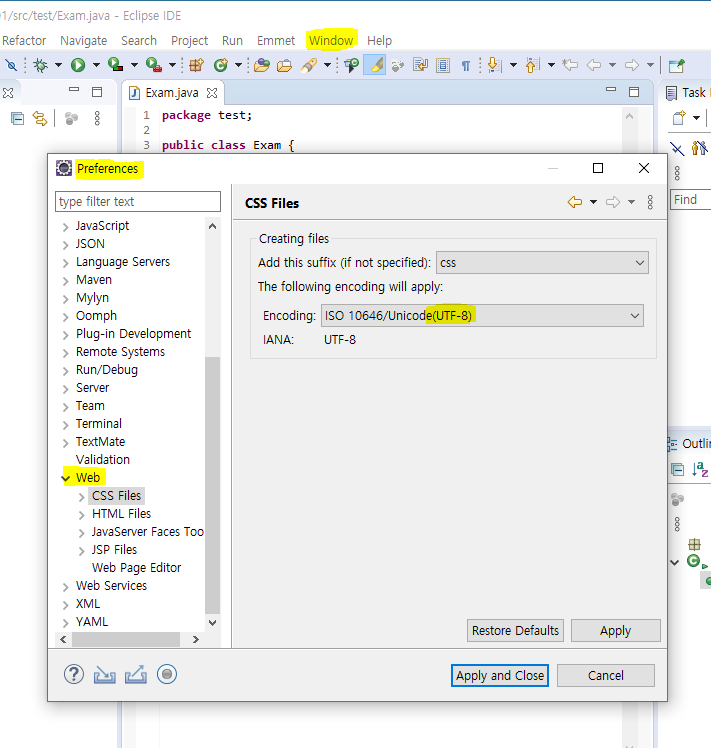Select Validation in preferences tree

pos(103,460)
